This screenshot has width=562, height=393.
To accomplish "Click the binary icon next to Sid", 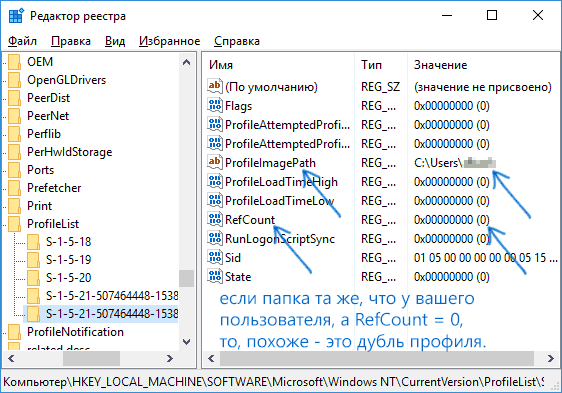I will pyautogui.click(x=215, y=257).
